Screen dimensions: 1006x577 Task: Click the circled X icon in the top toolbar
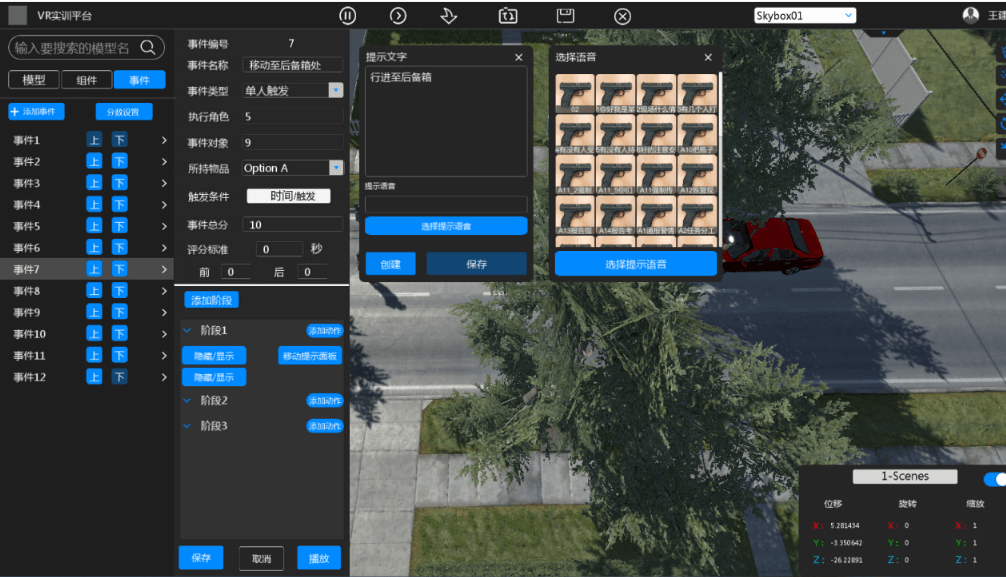622,16
